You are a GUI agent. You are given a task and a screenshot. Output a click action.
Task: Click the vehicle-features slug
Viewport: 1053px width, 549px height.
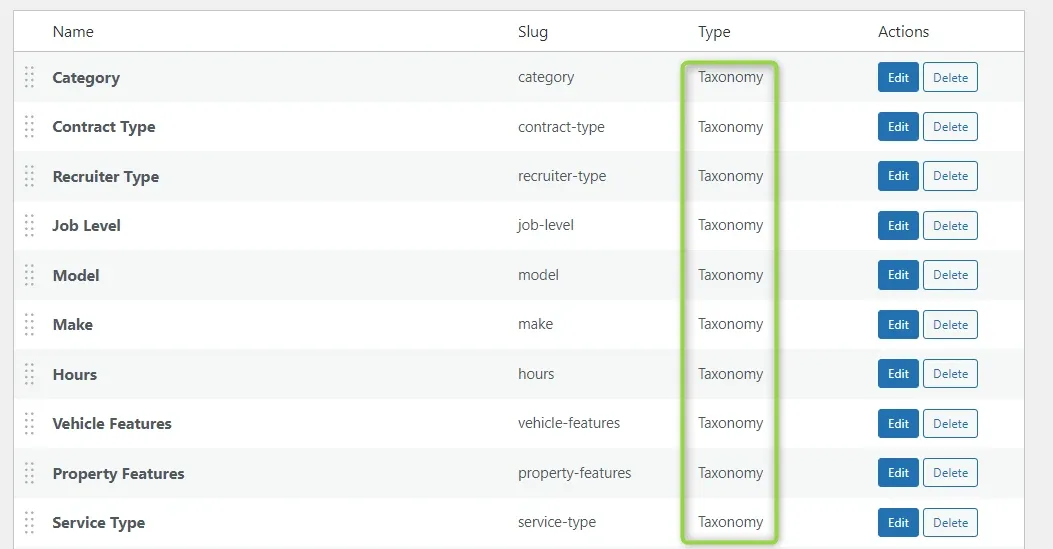[x=569, y=423]
